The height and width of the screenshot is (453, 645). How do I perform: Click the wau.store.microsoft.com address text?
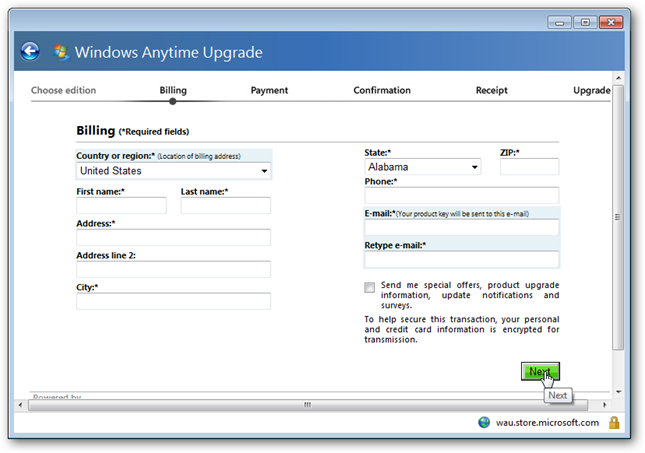(x=547, y=423)
